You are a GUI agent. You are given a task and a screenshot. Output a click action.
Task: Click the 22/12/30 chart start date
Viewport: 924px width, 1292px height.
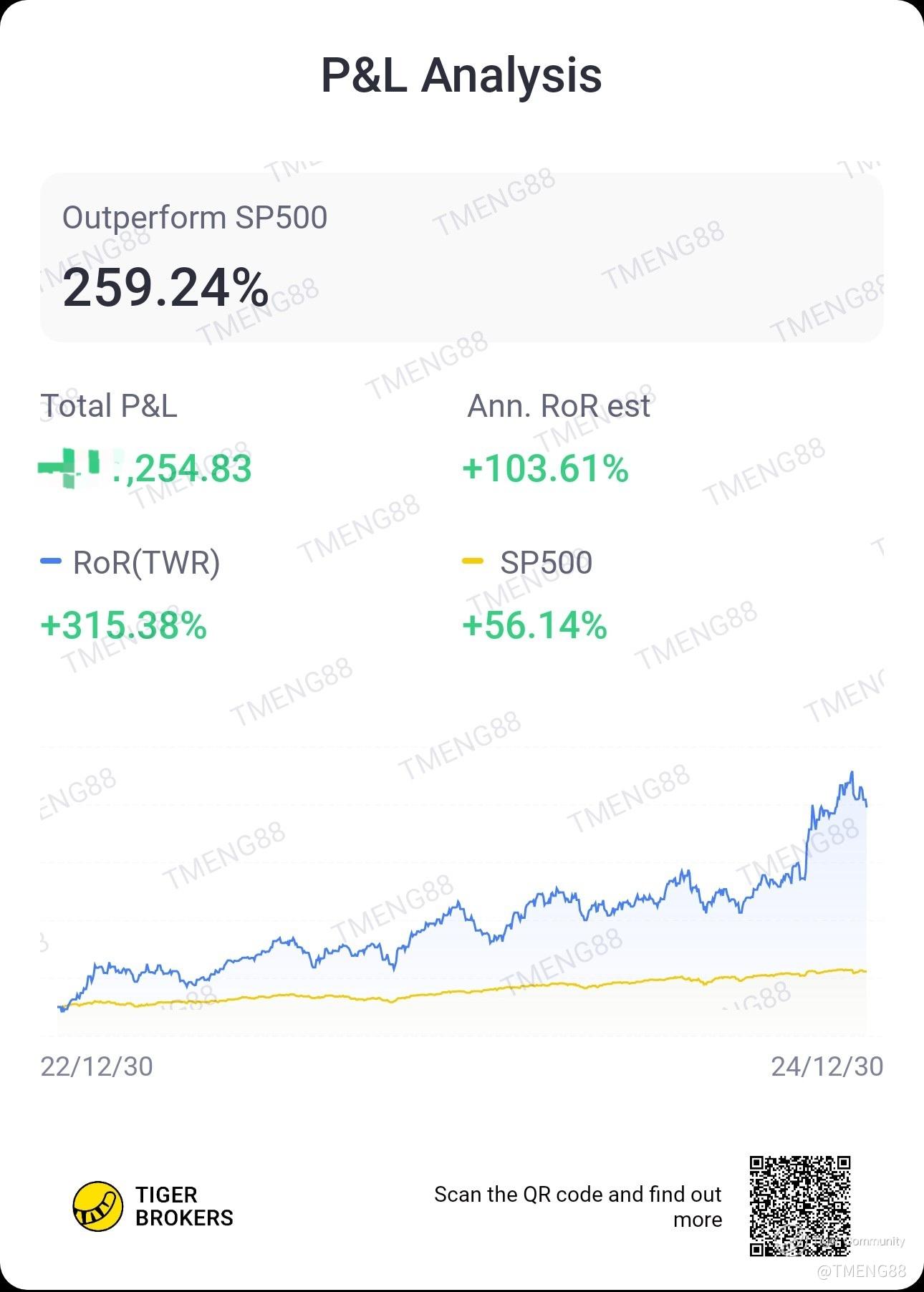point(97,1066)
